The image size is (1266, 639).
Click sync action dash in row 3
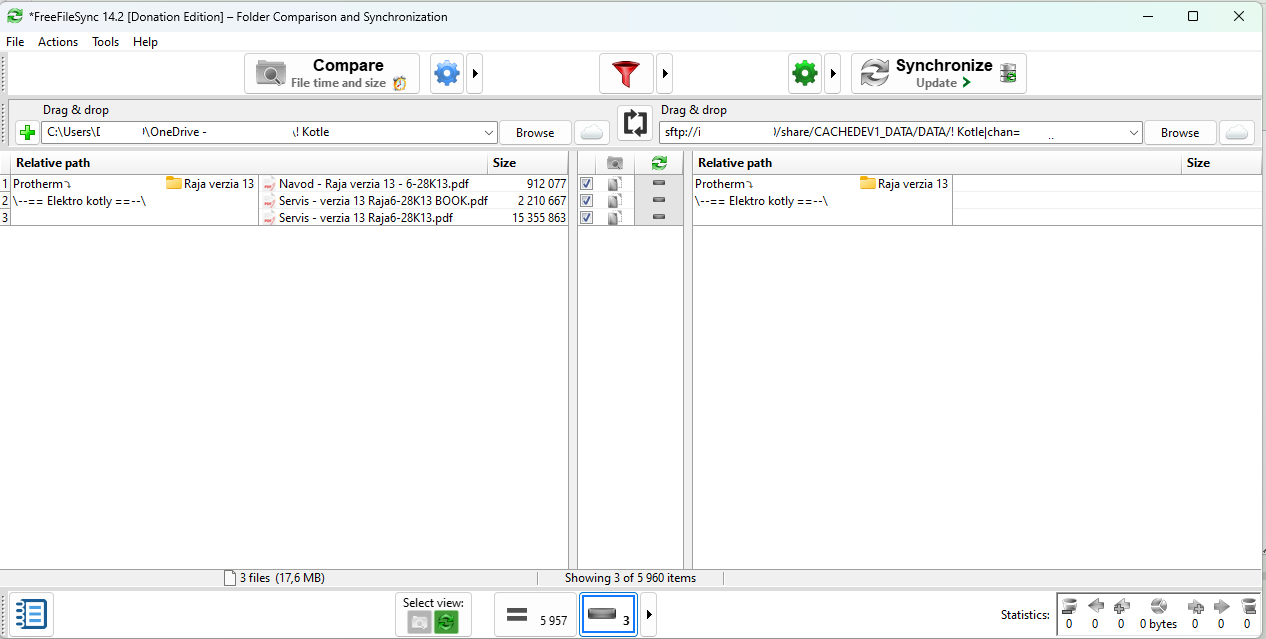point(658,218)
